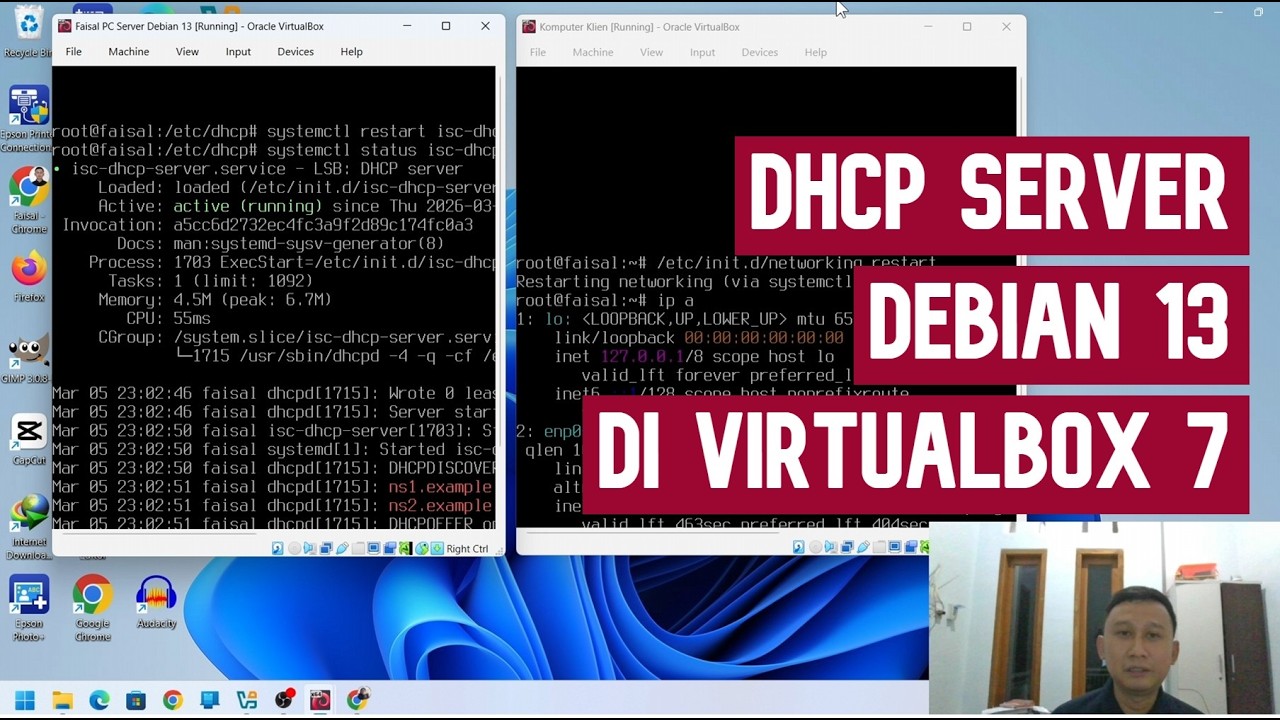
Task: Select the Google Chrome desktop icon
Action: [x=92, y=608]
